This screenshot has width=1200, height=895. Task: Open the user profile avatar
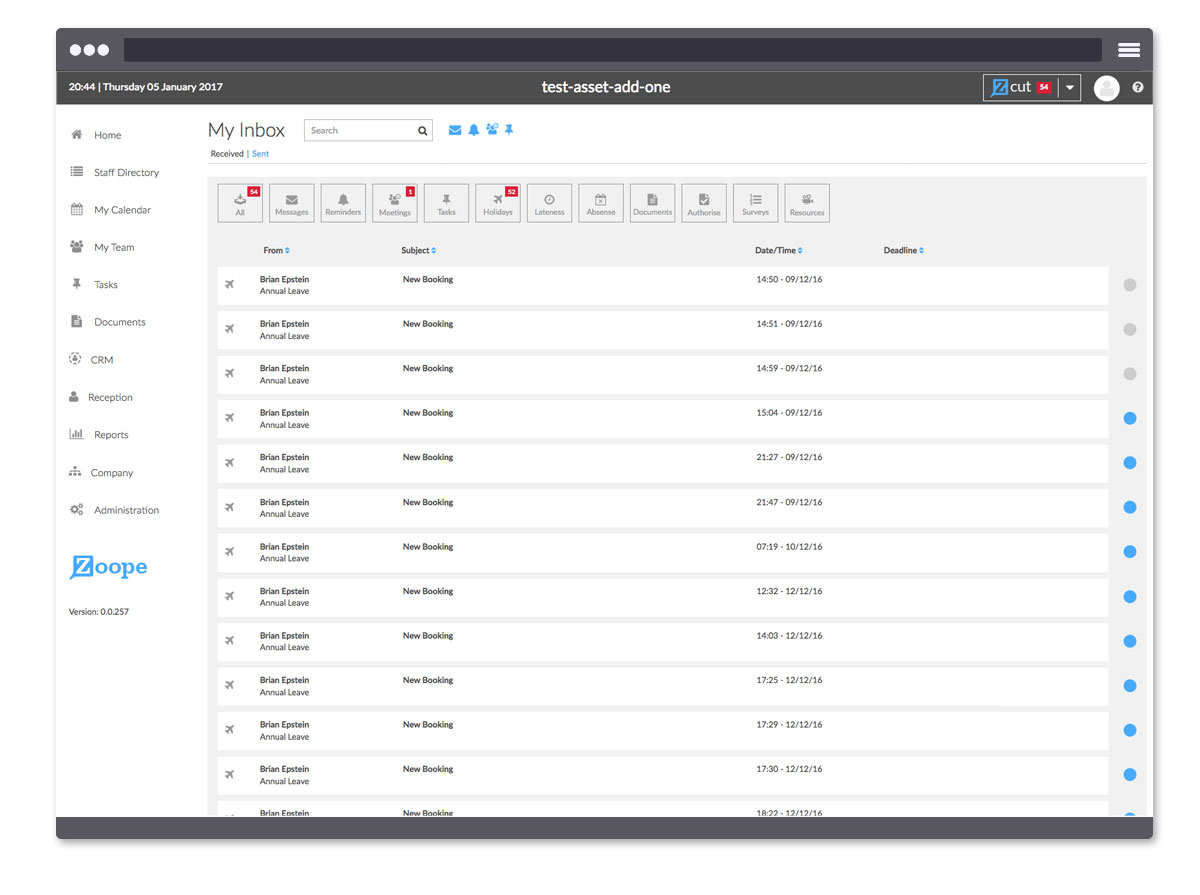coord(1106,88)
